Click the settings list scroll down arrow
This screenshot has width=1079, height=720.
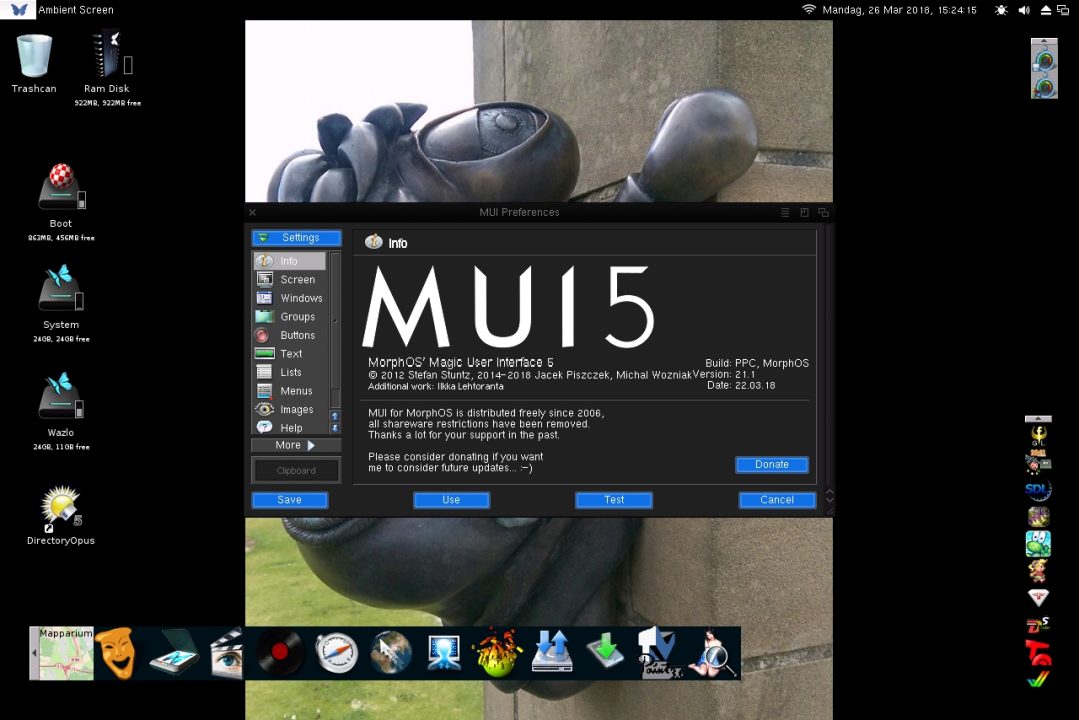point(335,428)
